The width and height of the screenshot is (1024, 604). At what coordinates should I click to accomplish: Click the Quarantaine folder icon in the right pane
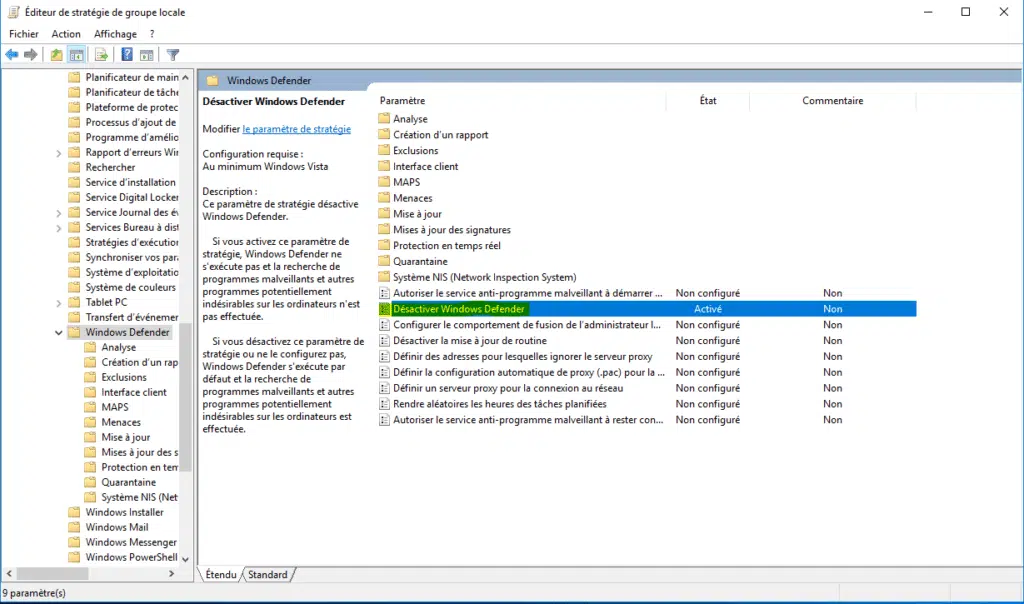click(384, 261)
